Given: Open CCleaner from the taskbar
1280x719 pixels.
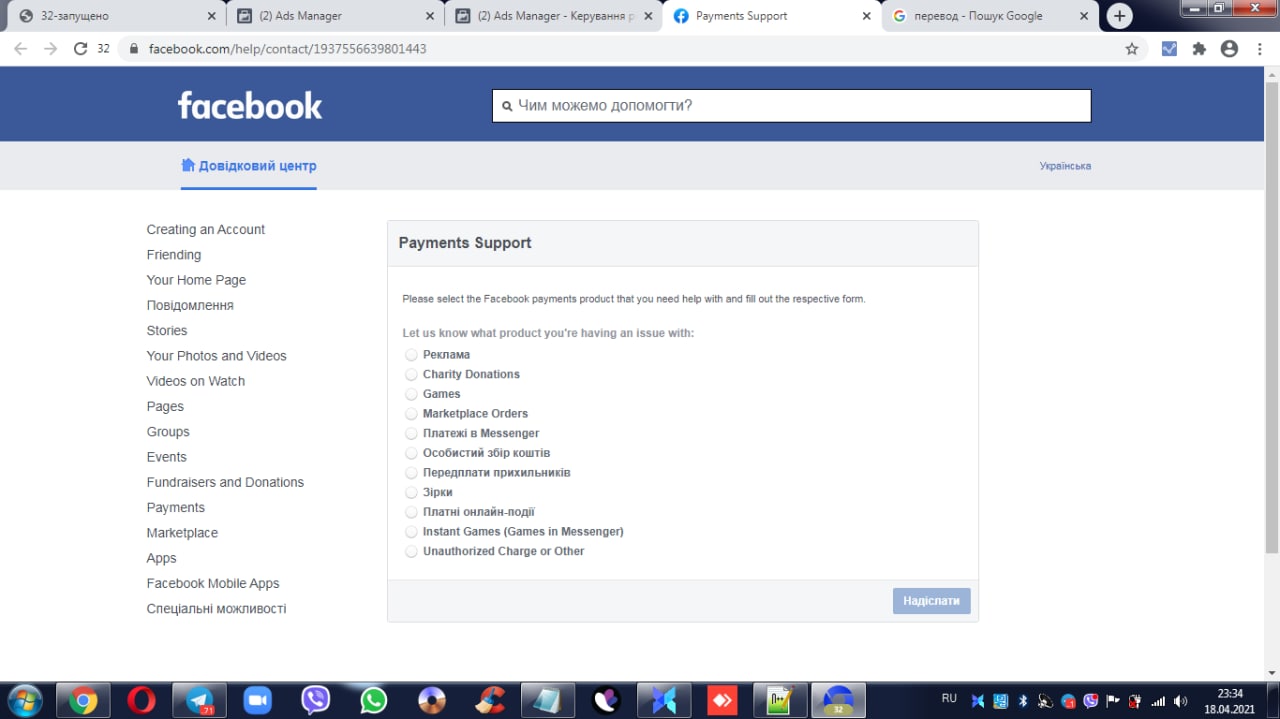Looking at the screenshot, I should point(490,700).
